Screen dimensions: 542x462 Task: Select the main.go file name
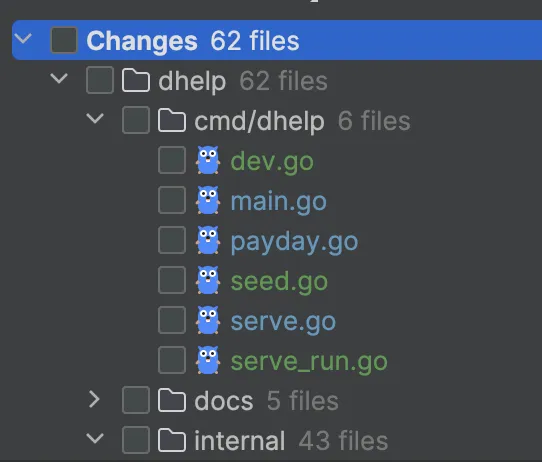[x=279, y=201]
